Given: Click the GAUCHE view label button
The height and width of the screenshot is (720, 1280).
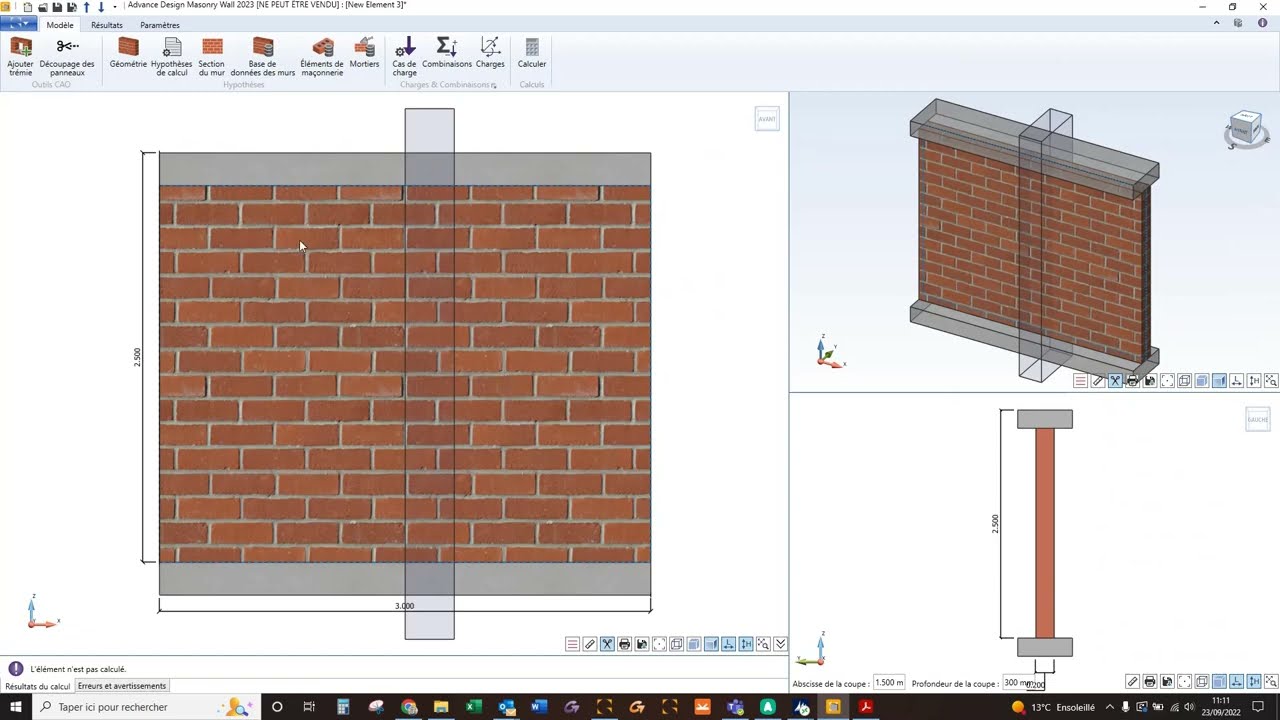Looking at the screenshot, I should point(1258,420).
